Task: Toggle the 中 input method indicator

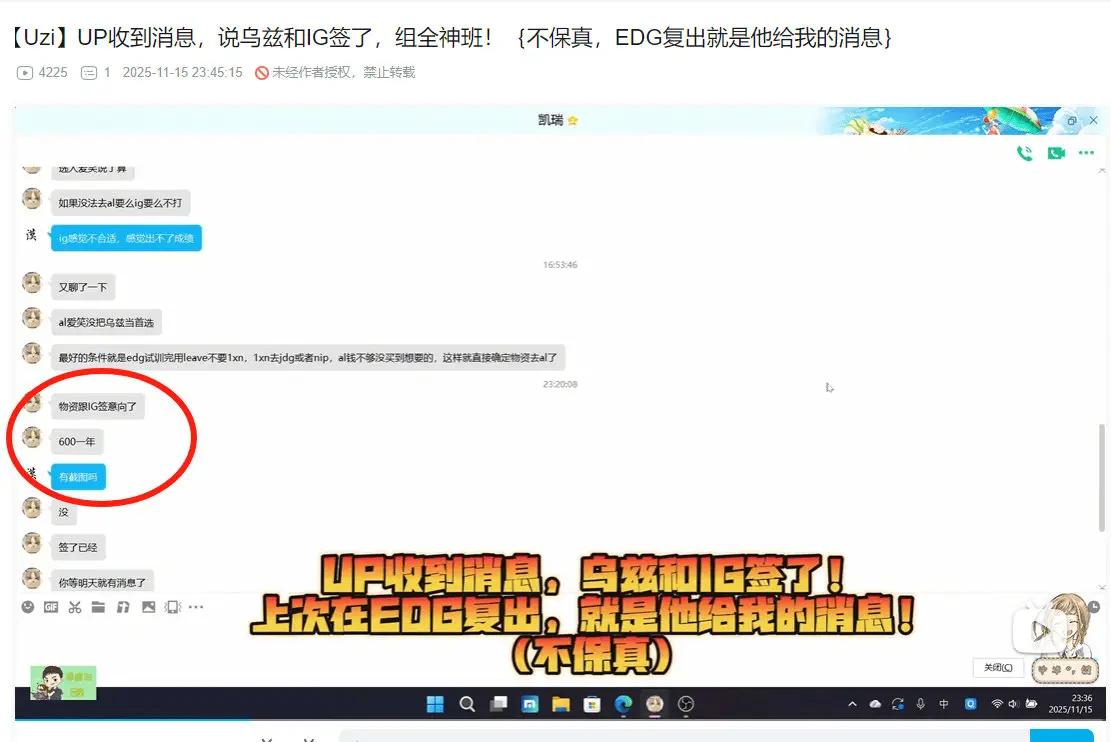Action: tap(944, 704)
